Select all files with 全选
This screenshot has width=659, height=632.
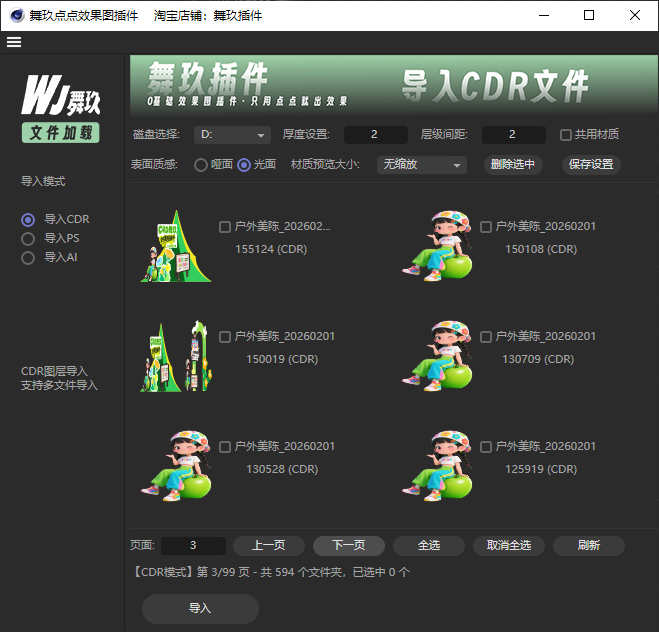click(x=429, y=546)
